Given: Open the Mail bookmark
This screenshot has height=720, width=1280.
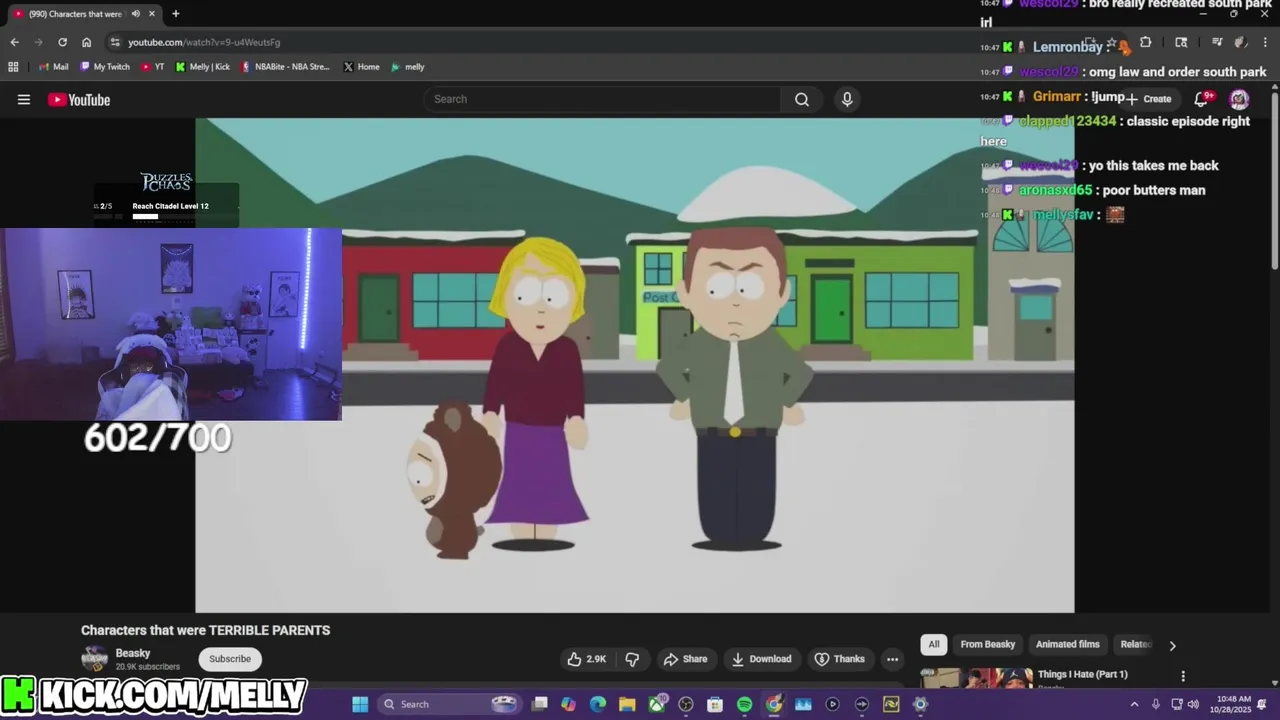Looking at the screenshot, I should tap(54, 67).
